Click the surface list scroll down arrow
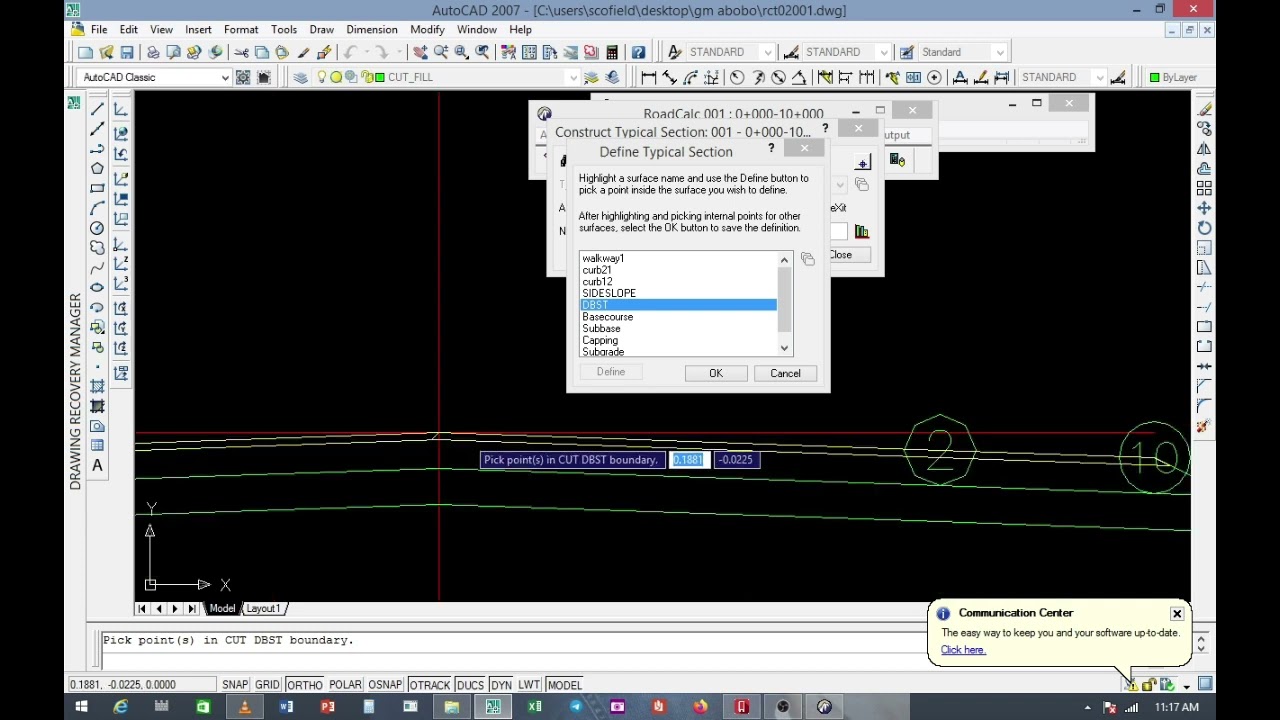This screenshot has height=720, width=1280. 784,348
